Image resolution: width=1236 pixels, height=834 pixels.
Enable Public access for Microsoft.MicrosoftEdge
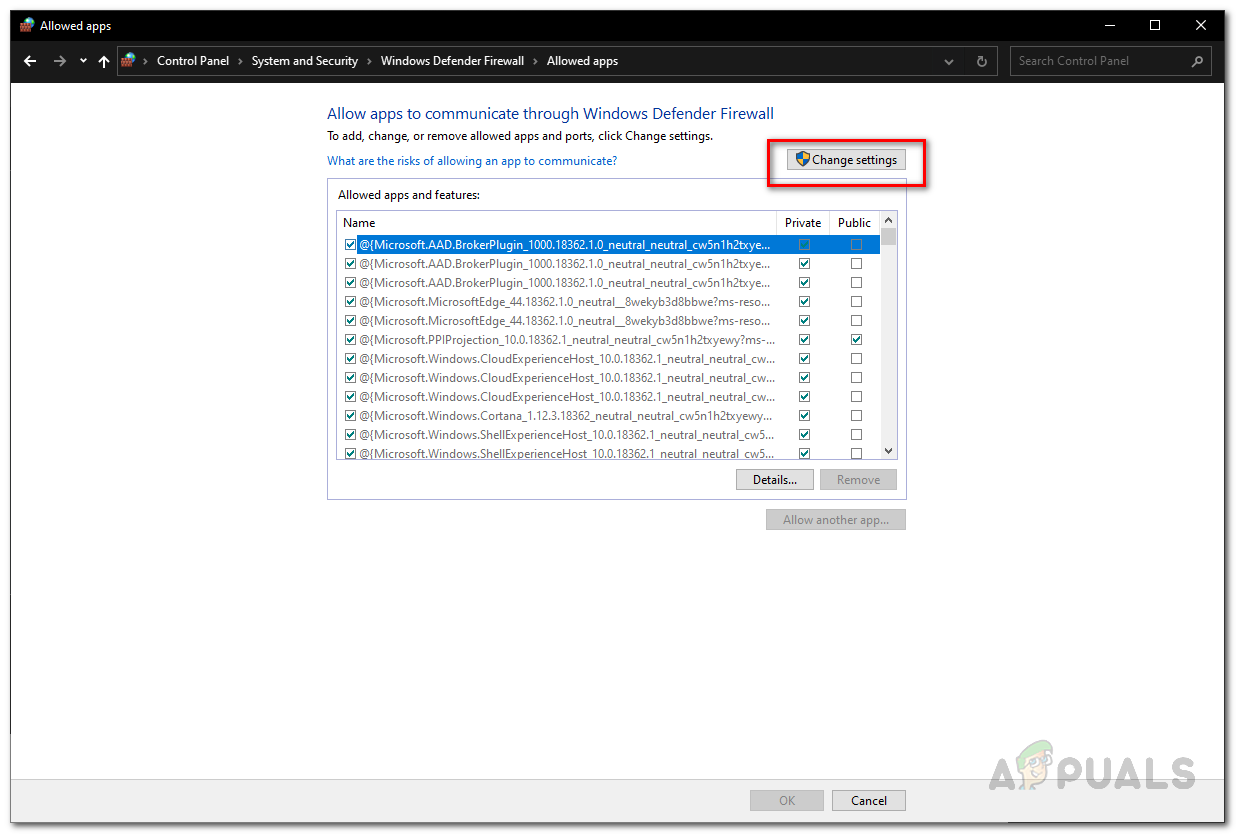(856, 301)
